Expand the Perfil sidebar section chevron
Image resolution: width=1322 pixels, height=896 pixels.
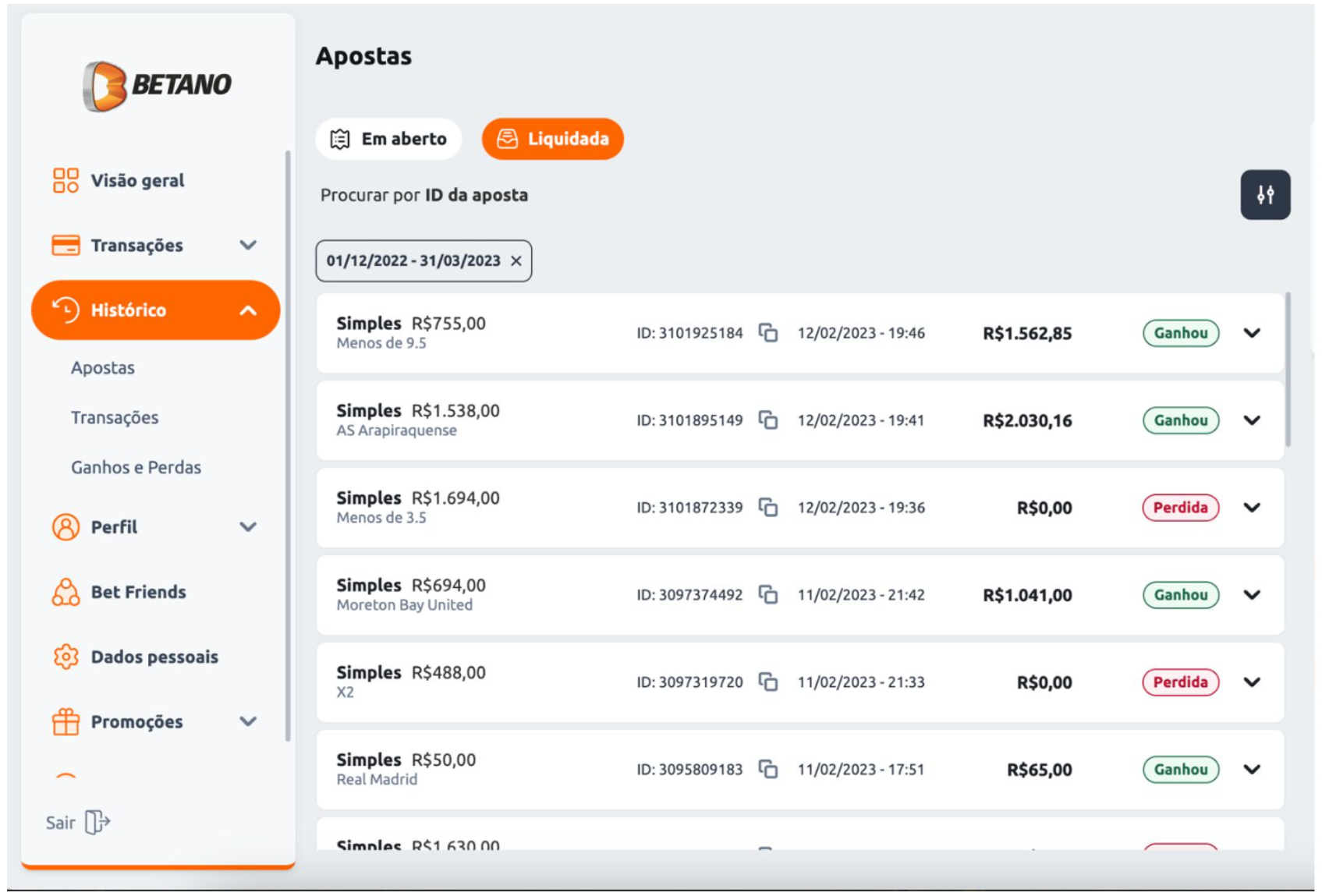click(248, 527)
